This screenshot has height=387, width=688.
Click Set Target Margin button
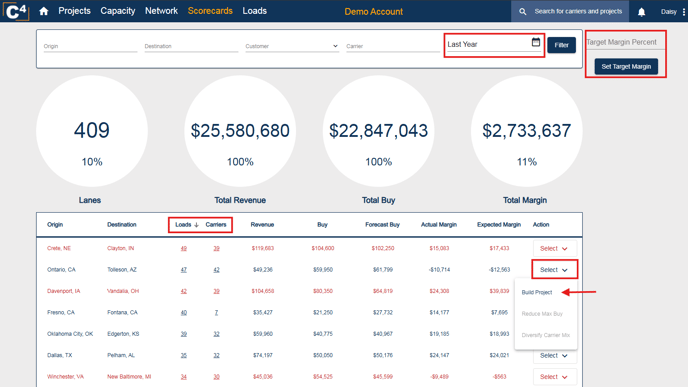click(626, 67)
